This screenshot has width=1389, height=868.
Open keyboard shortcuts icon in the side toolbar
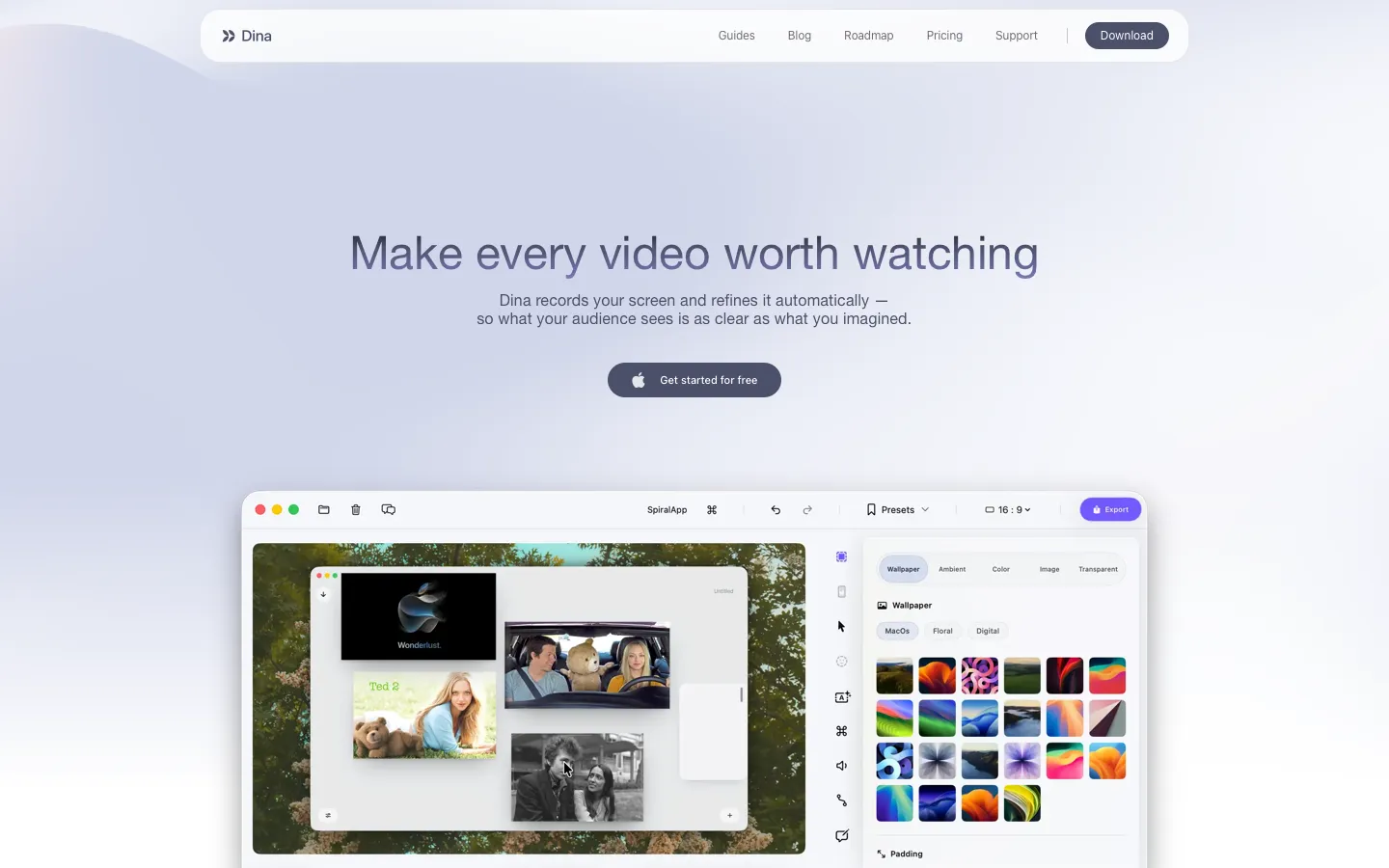click(x=841, y=731)
